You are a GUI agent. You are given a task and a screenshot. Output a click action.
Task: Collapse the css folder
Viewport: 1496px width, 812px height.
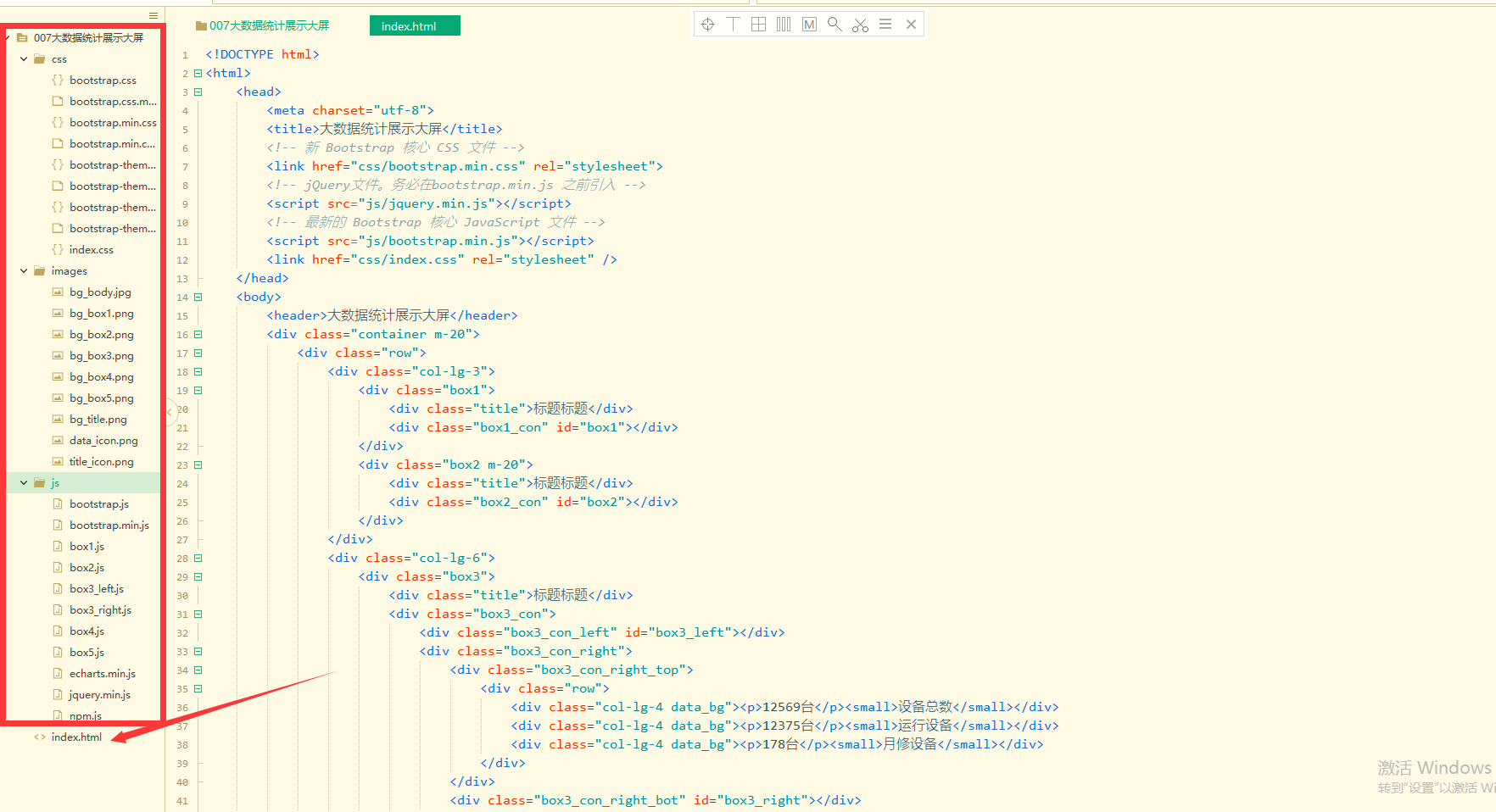pyautogui.click(x=24, y=59)
